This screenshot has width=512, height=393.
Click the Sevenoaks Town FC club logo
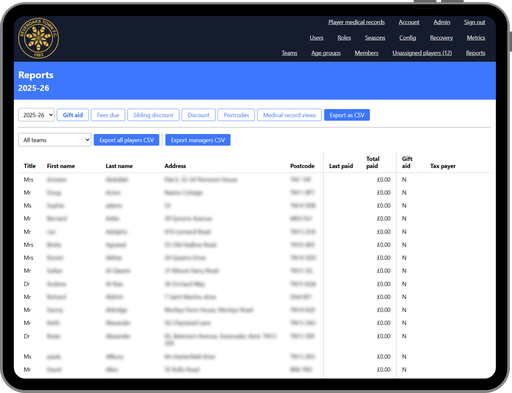pyautogui.click(x=38, y=38)
